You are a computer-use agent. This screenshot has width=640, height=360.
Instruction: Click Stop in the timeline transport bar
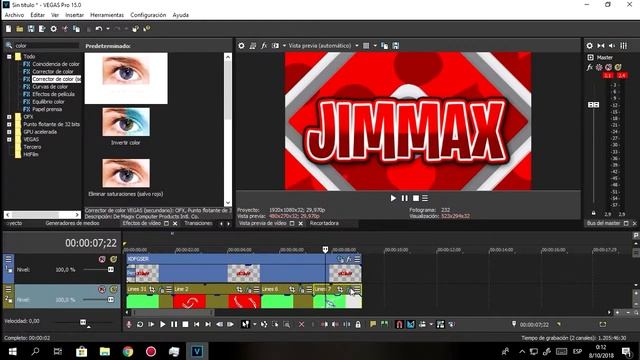click(185, 324)
